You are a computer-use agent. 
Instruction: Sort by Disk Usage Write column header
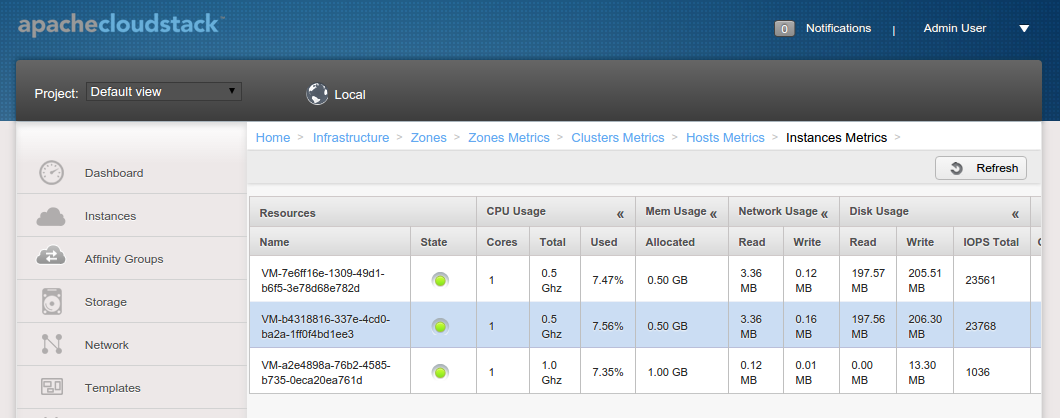tap(925, 241)
